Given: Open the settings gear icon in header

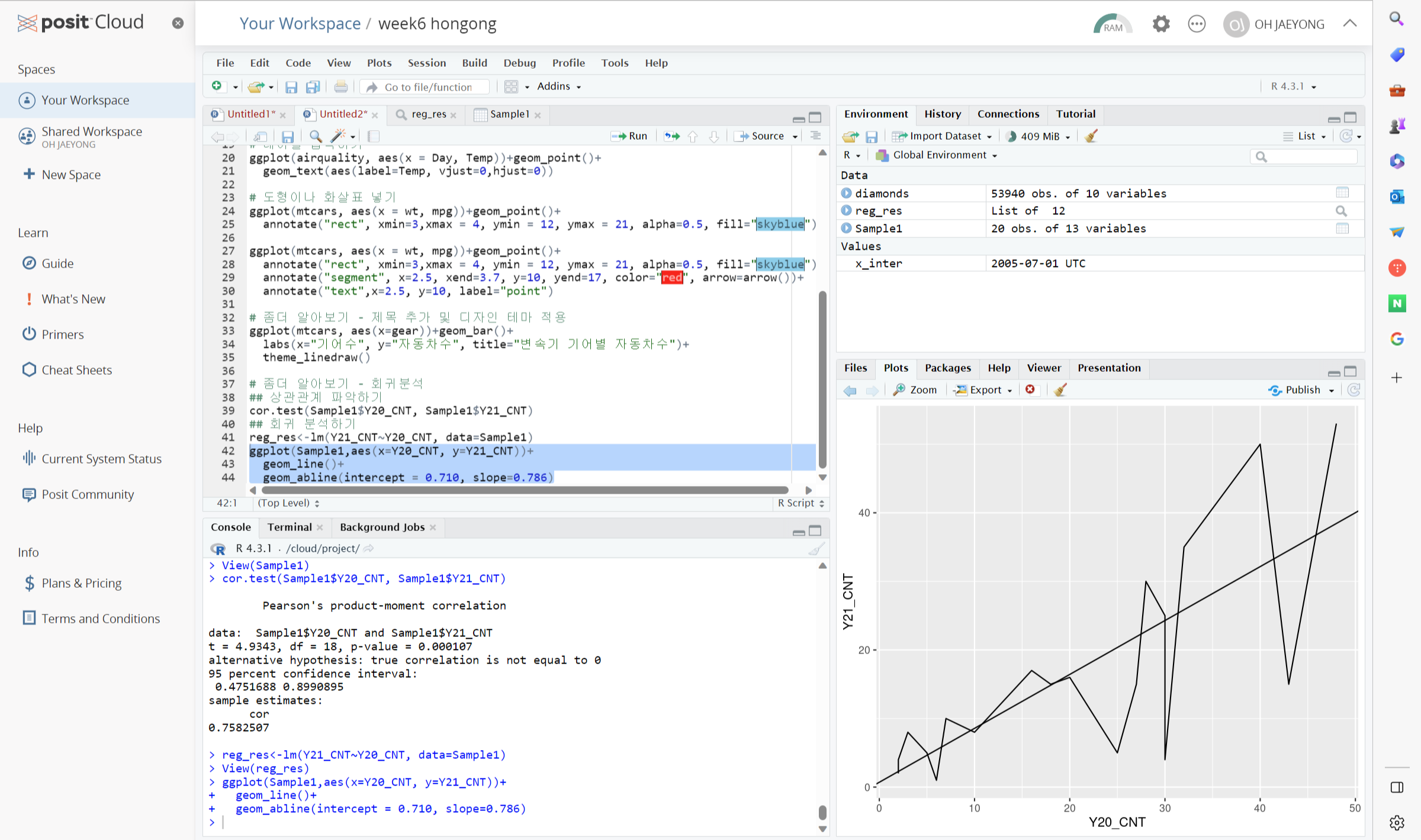Looking at the screenshot, I should point(1160,24).
